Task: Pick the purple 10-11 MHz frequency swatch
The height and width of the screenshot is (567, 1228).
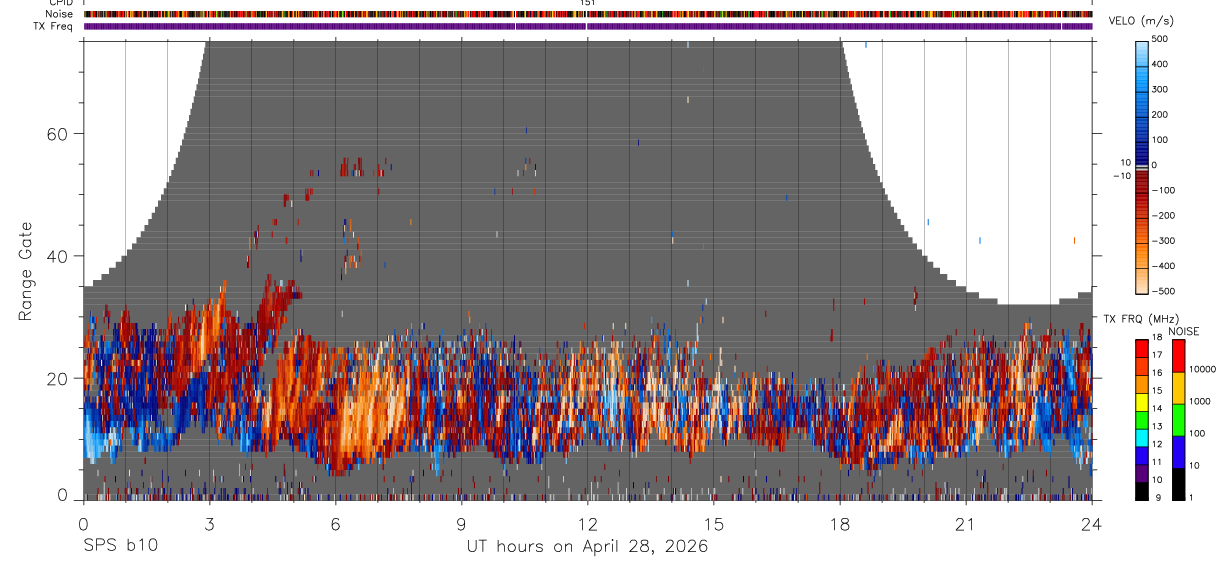Action: pos(1142,471)
